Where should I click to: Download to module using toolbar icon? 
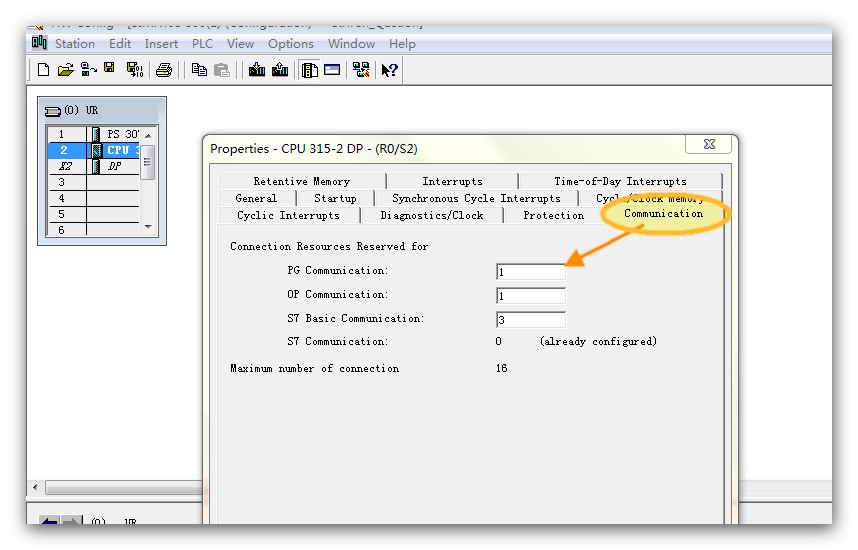[257, 70]
